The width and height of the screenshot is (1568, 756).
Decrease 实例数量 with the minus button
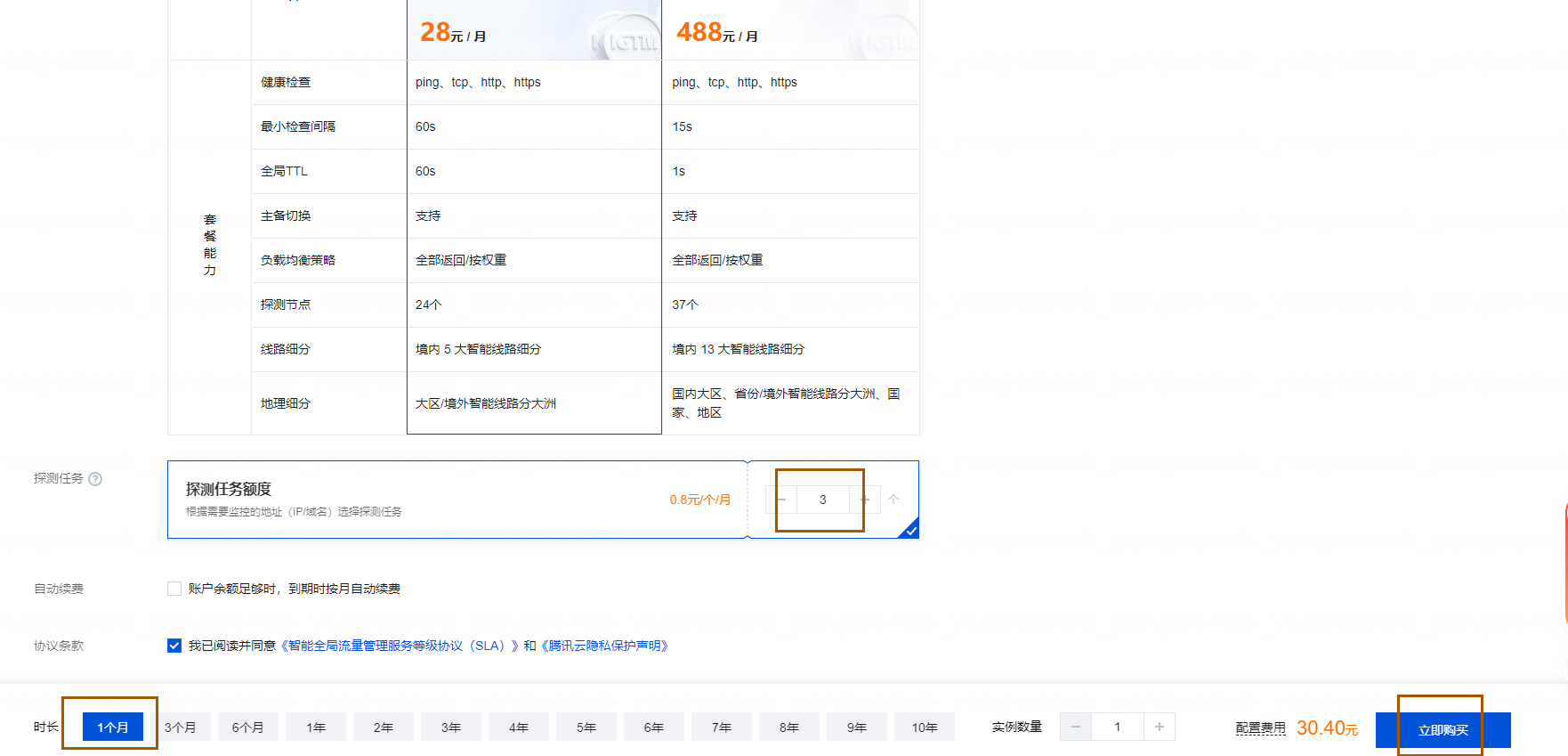point(1076,727)
